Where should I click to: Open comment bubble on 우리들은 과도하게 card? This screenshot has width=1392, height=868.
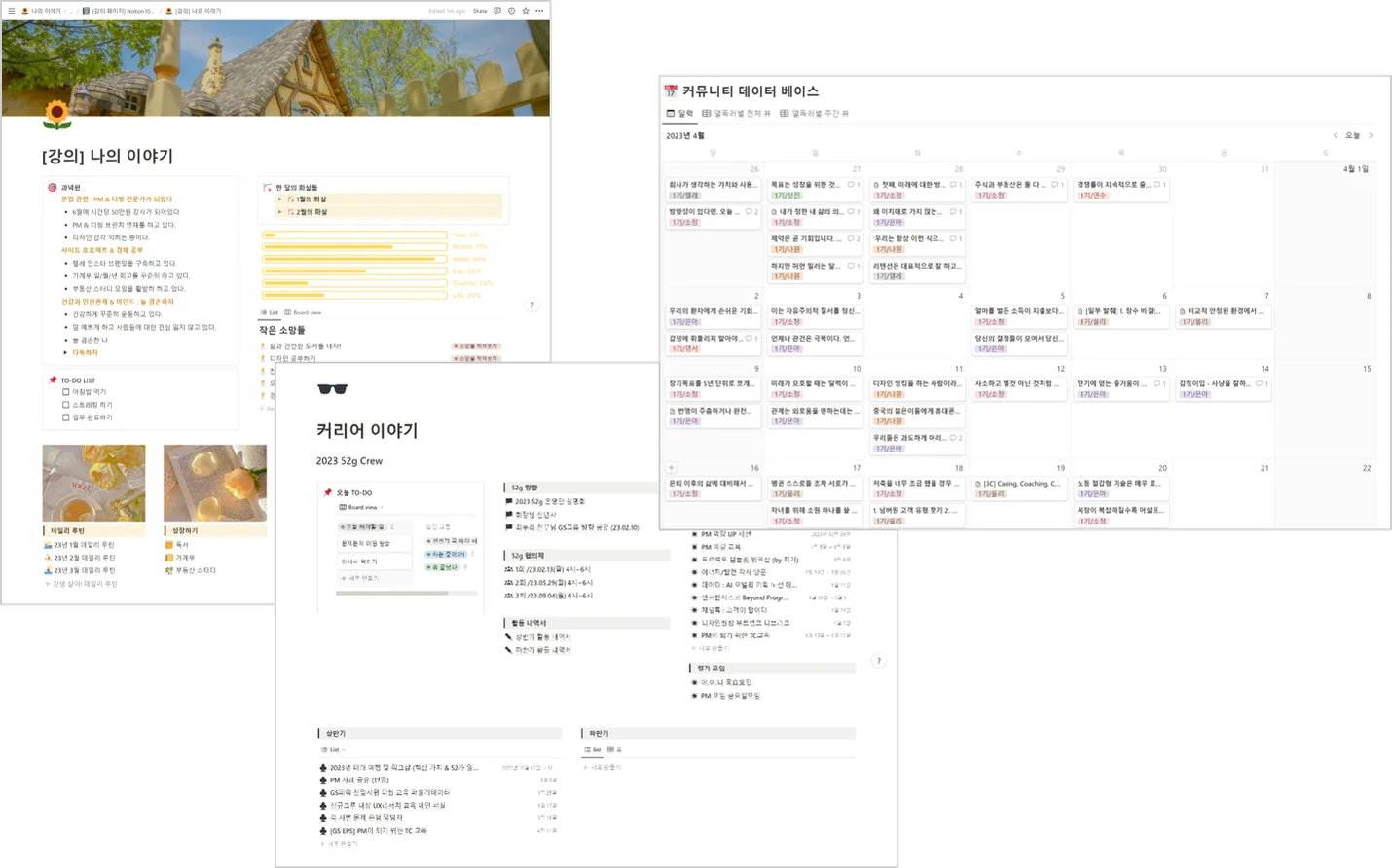tap(955, 438)
